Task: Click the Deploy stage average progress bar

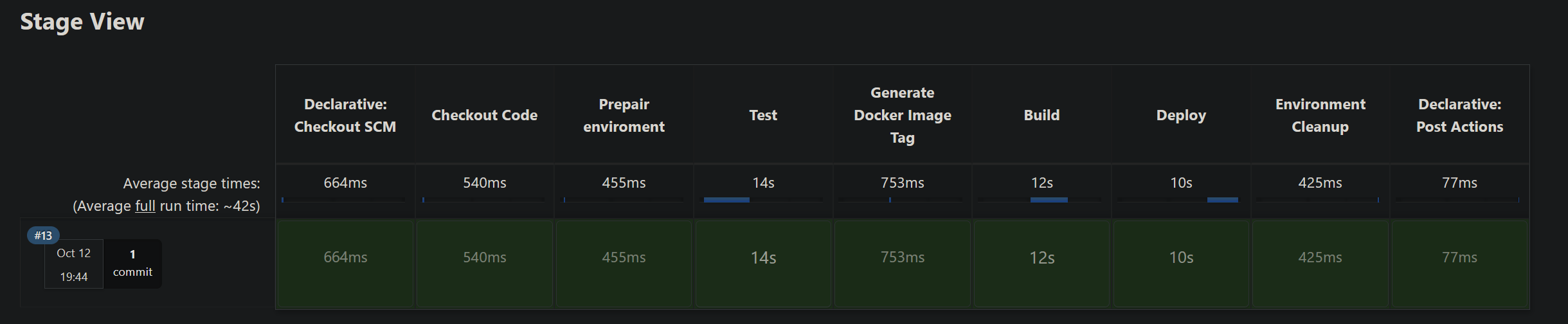Action: click(x=1222, y=200)
